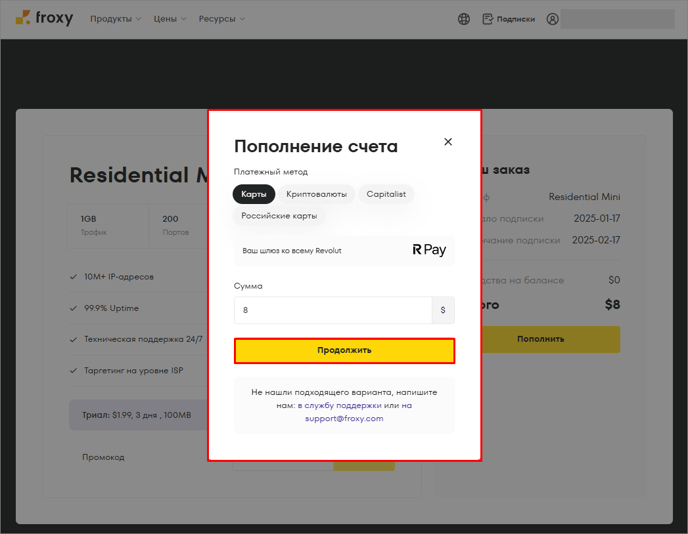Open the language globe icon
The height and width of the screenshot is (534, 688).
464,19
